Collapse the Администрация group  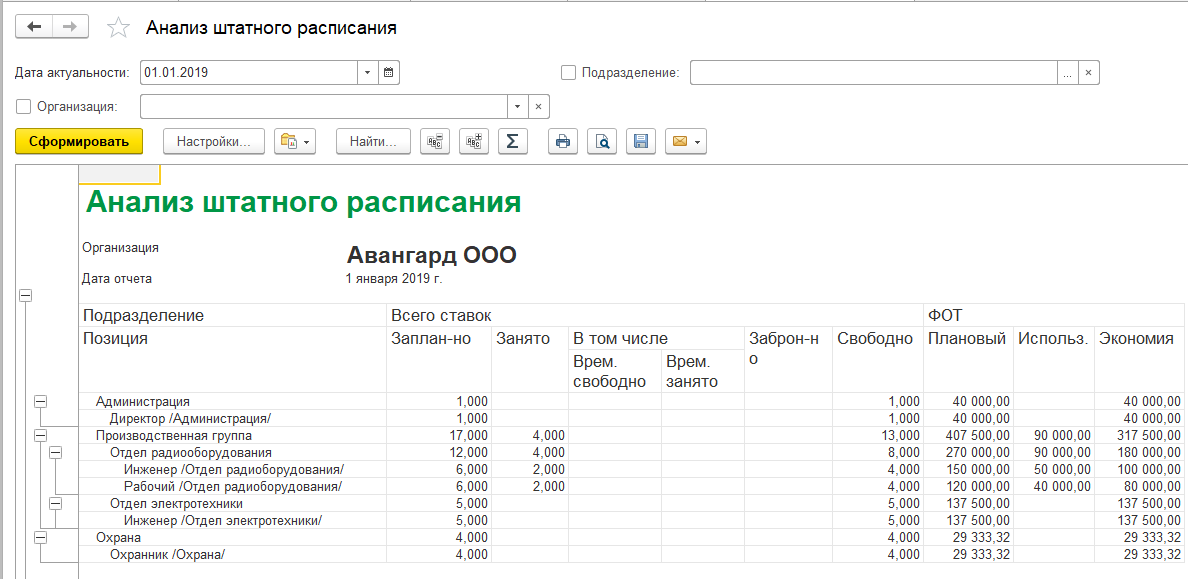(41, 401)
